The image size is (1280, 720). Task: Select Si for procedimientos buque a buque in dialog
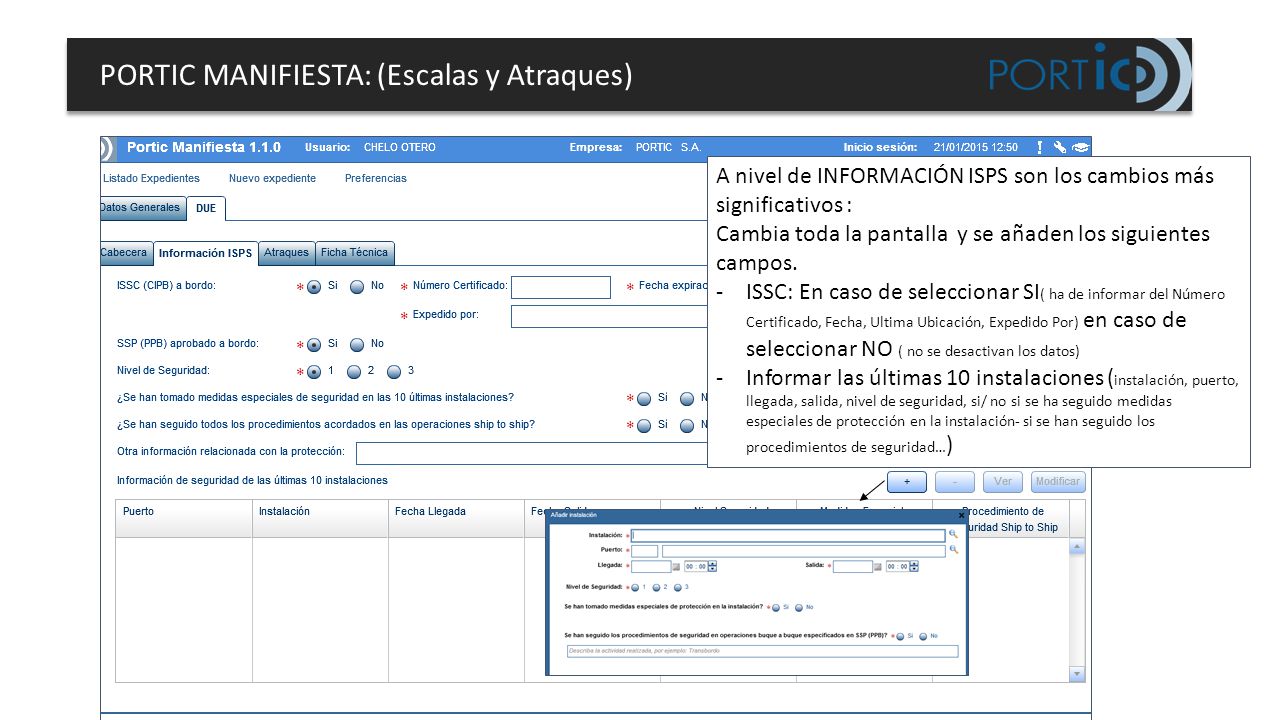(900, 636)
